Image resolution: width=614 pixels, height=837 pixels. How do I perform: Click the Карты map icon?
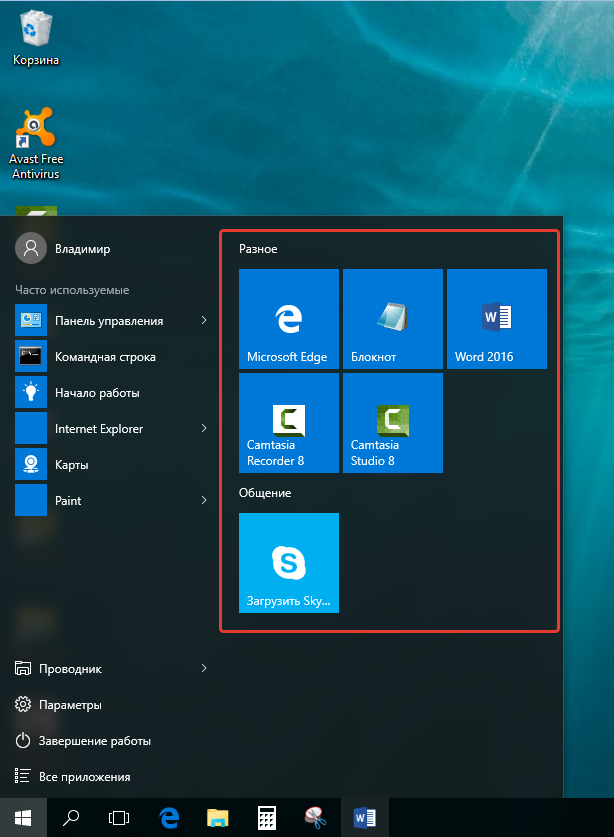31,464
